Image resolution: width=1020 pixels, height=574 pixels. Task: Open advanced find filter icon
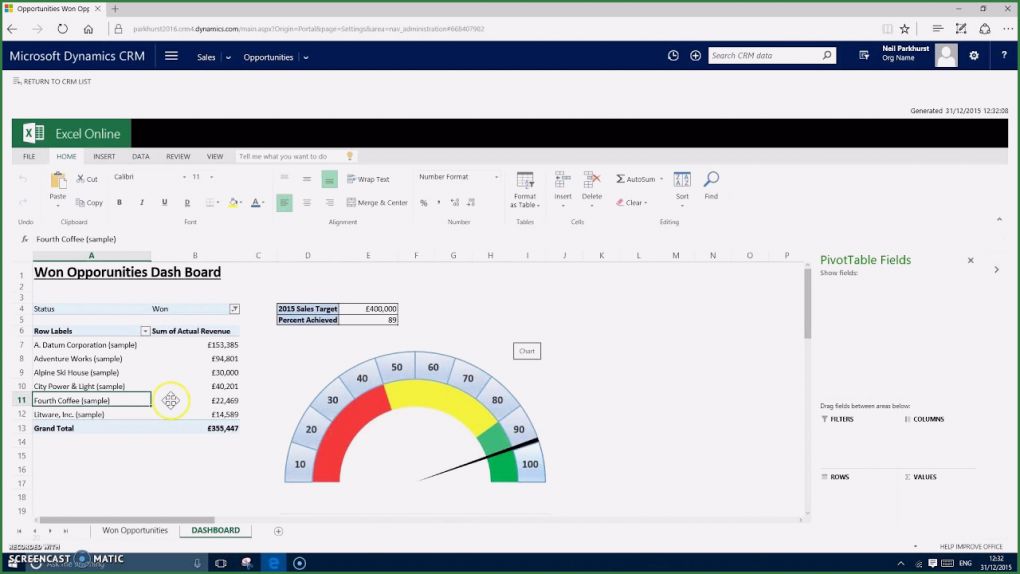click(x=864, y=56)
